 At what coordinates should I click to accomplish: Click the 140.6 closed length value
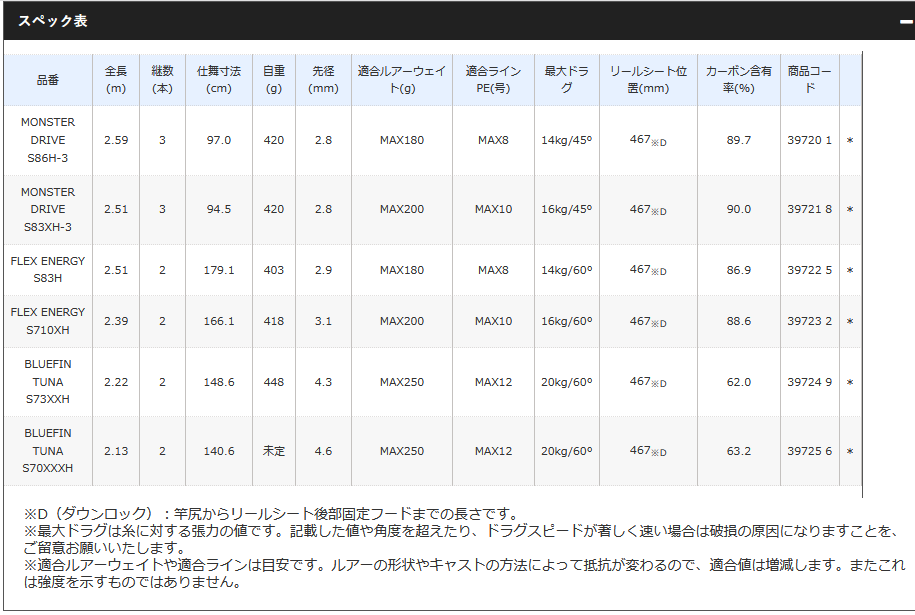coord(219,451)
